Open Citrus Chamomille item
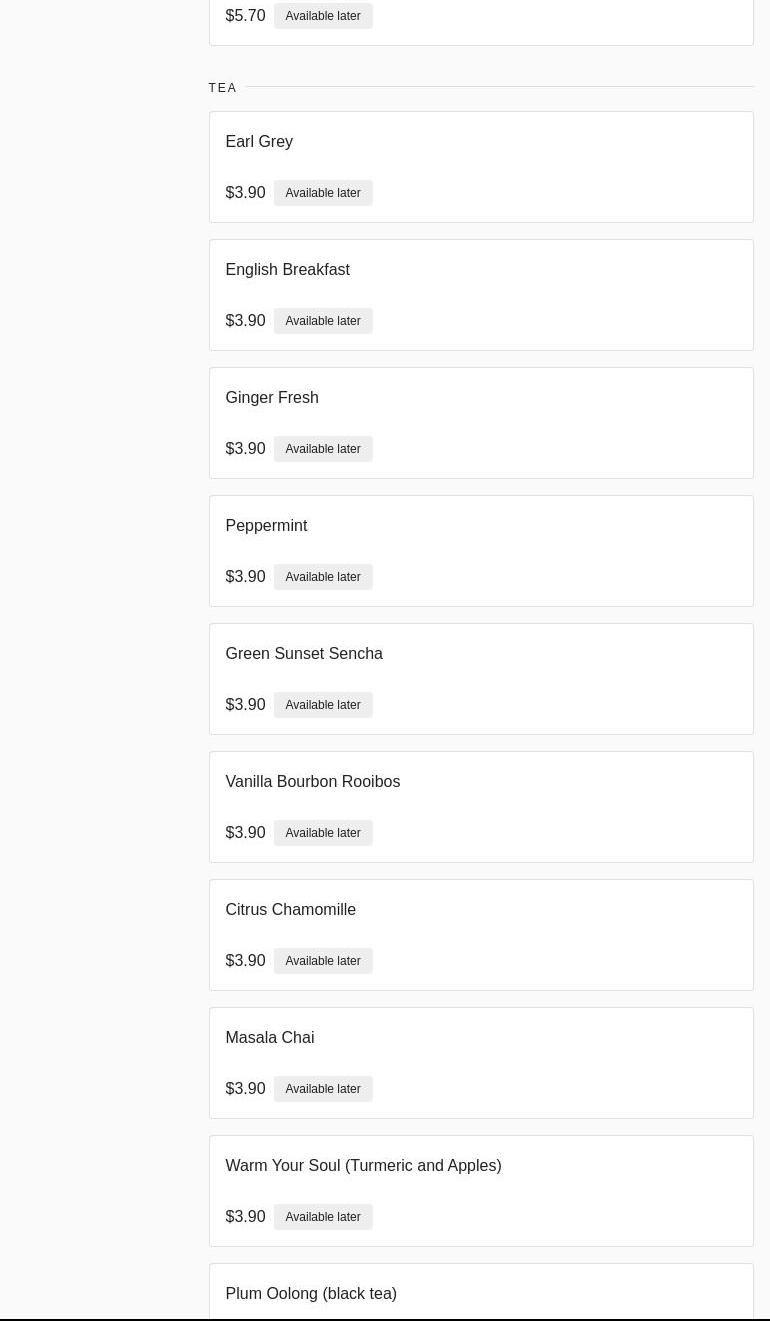 click(x=290, y=910)
